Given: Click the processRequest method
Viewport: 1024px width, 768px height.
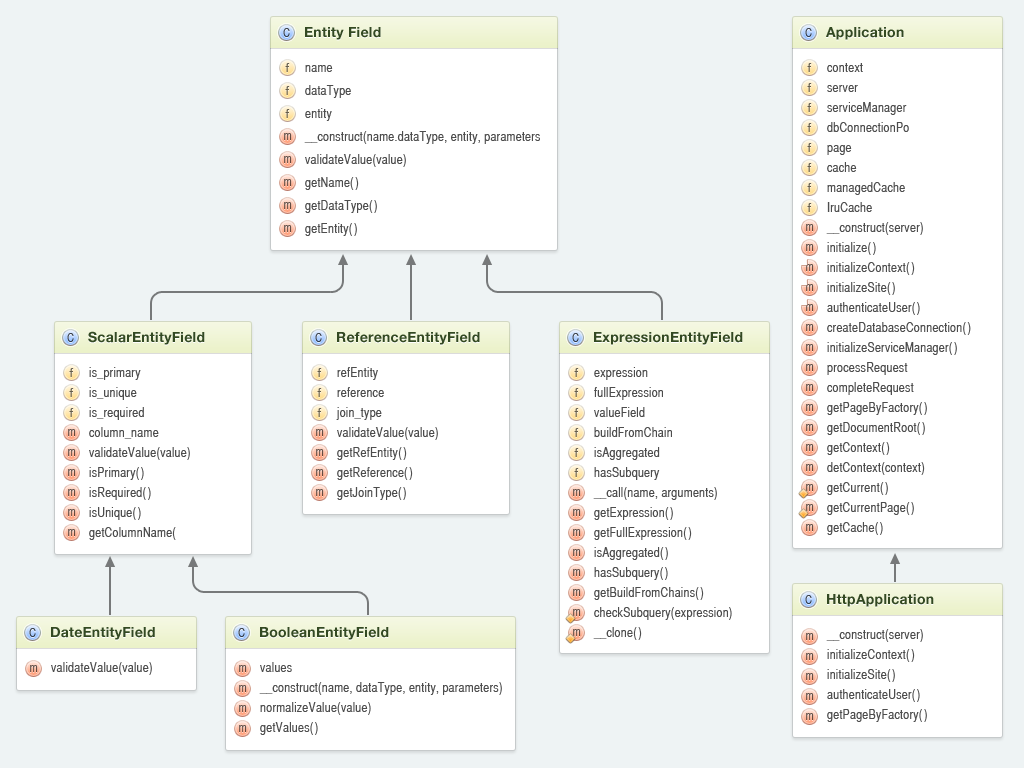Looking at the screenshot, I should pos(867,368).
